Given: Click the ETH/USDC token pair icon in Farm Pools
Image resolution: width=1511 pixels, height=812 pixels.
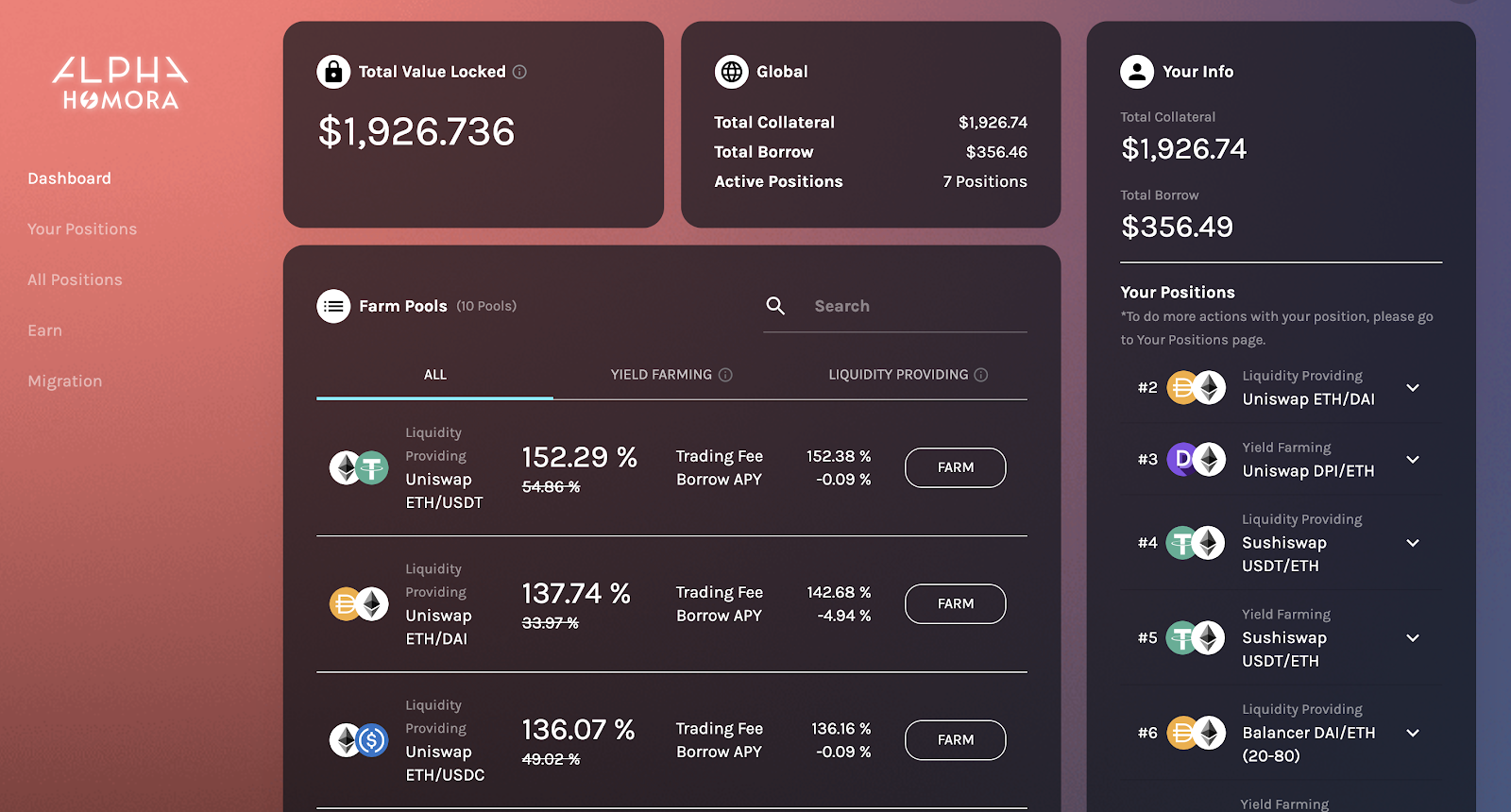Looking at the screenshot, I should (x=359, y=740).
